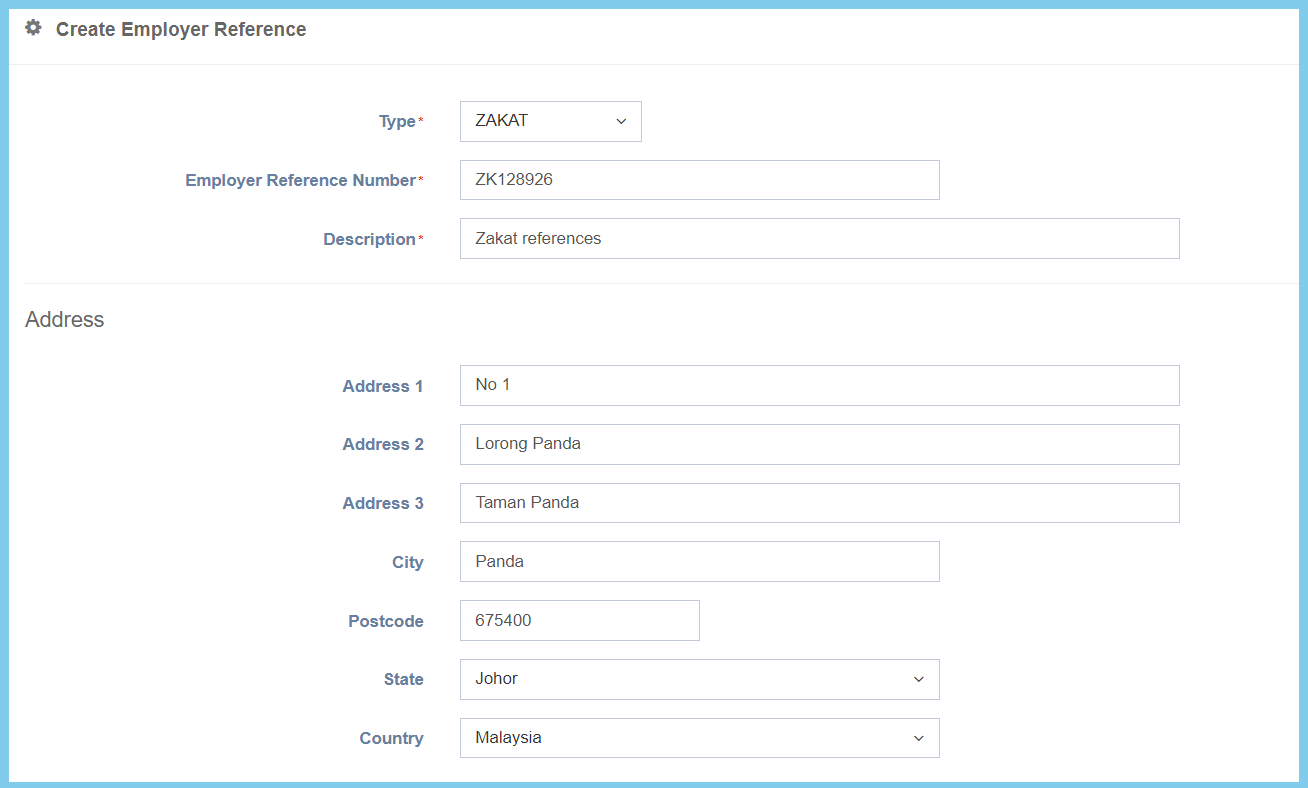Click the Address section heading
The width and height of the screenshot is (1308, 788).
tap(65, 320)
